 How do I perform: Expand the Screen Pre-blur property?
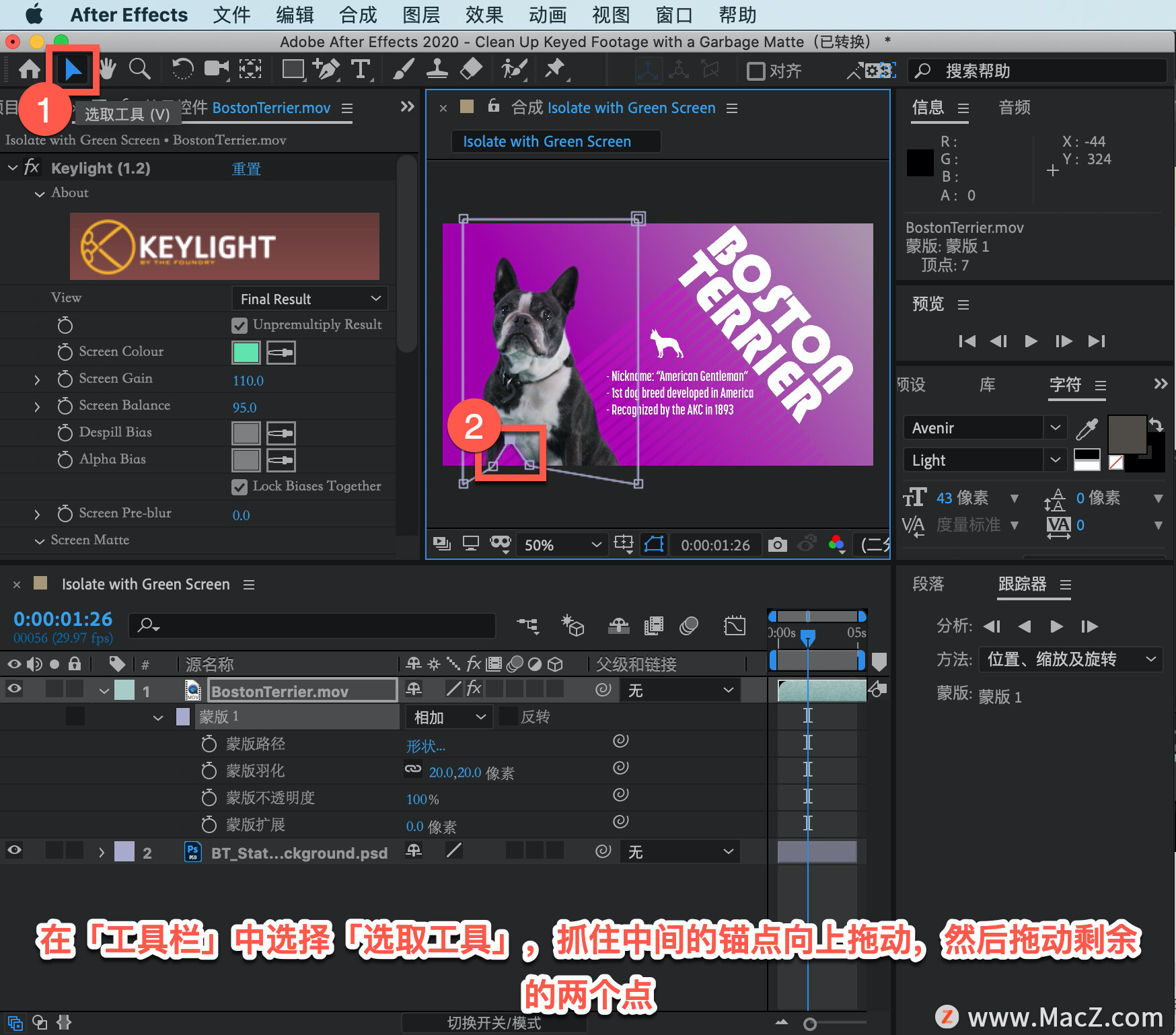click(37, 515)
